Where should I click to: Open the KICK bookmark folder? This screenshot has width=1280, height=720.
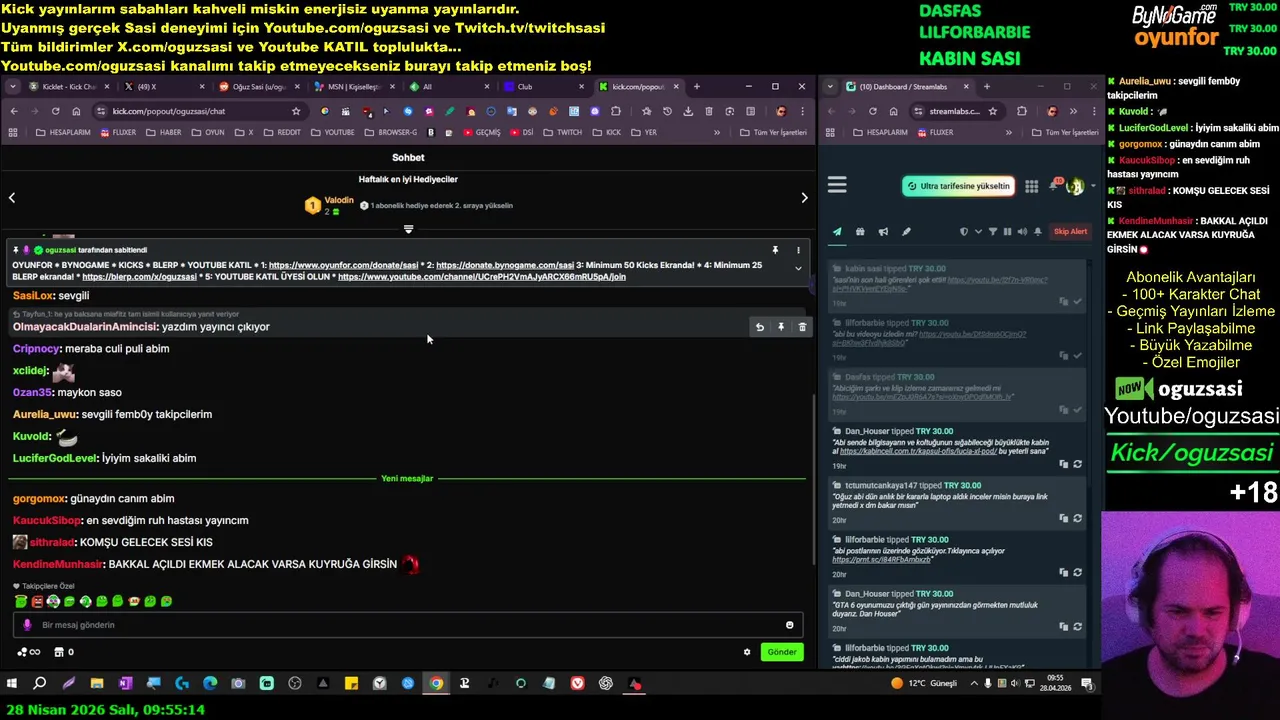[606, 132]
